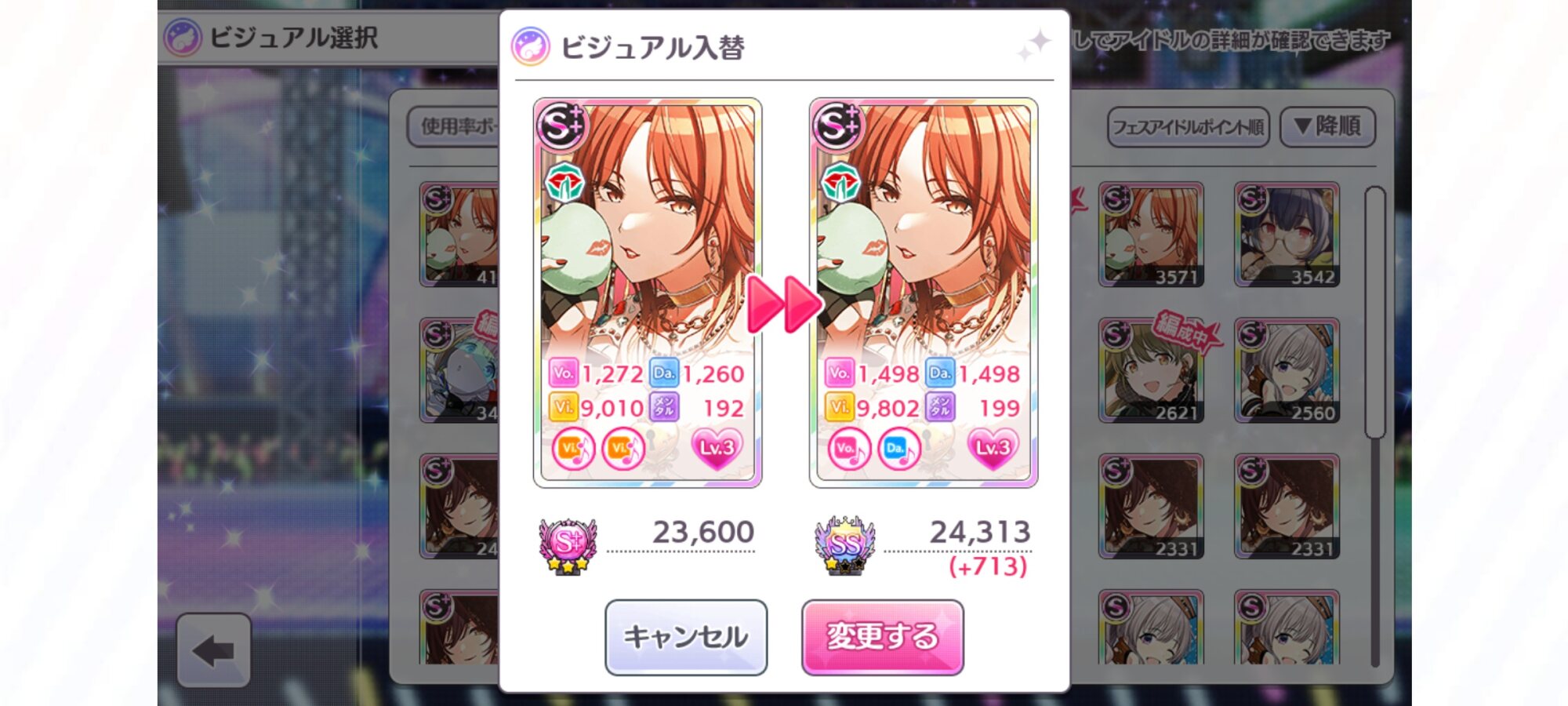The width and height of the screenshot is (1568, 706).
Task: Click the 変更する button
Action: 883,637
